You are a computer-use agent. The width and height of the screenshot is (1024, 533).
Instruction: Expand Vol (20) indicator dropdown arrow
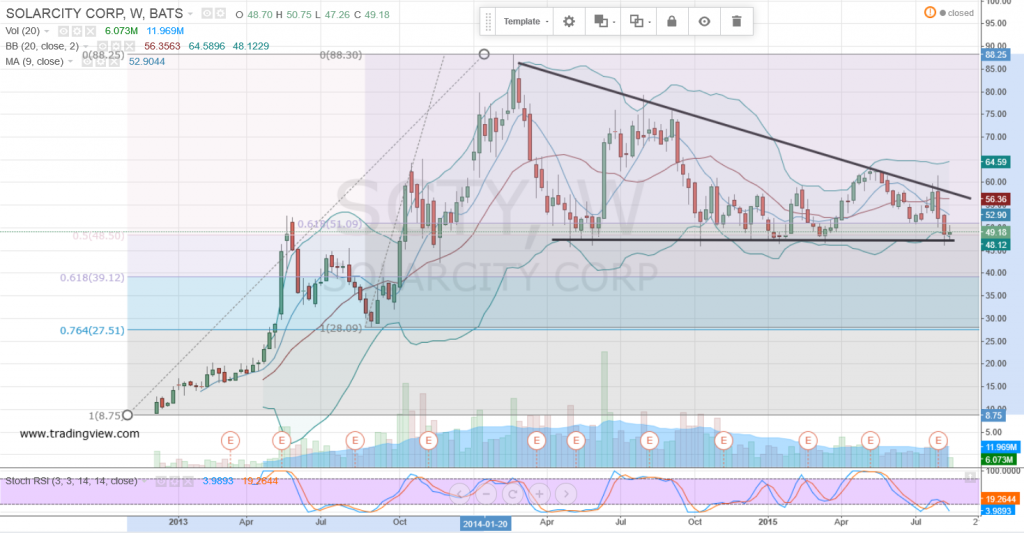point(47,31)
